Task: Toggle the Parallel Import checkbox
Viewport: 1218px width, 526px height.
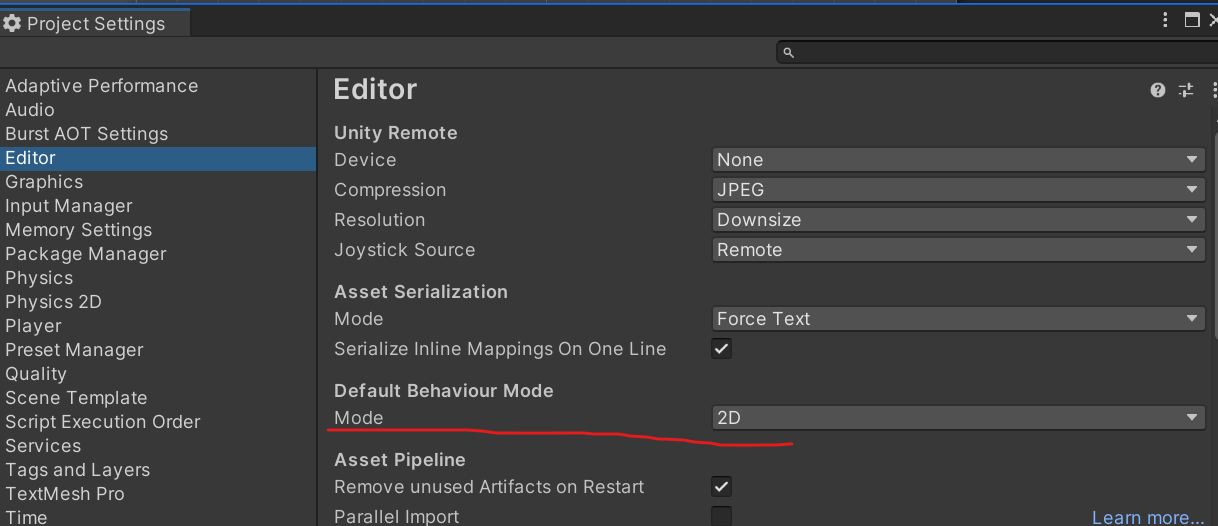Action: 721,516
